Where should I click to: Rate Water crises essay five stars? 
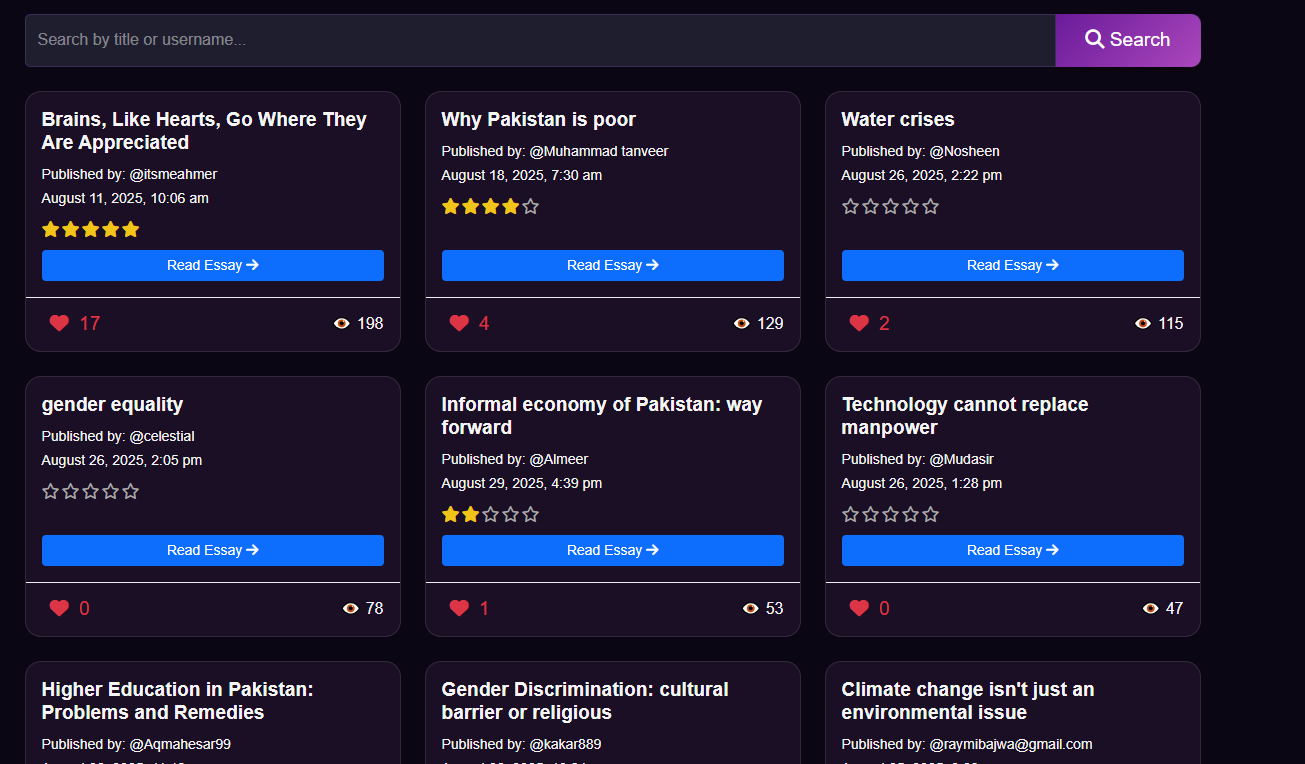[930, 206]
